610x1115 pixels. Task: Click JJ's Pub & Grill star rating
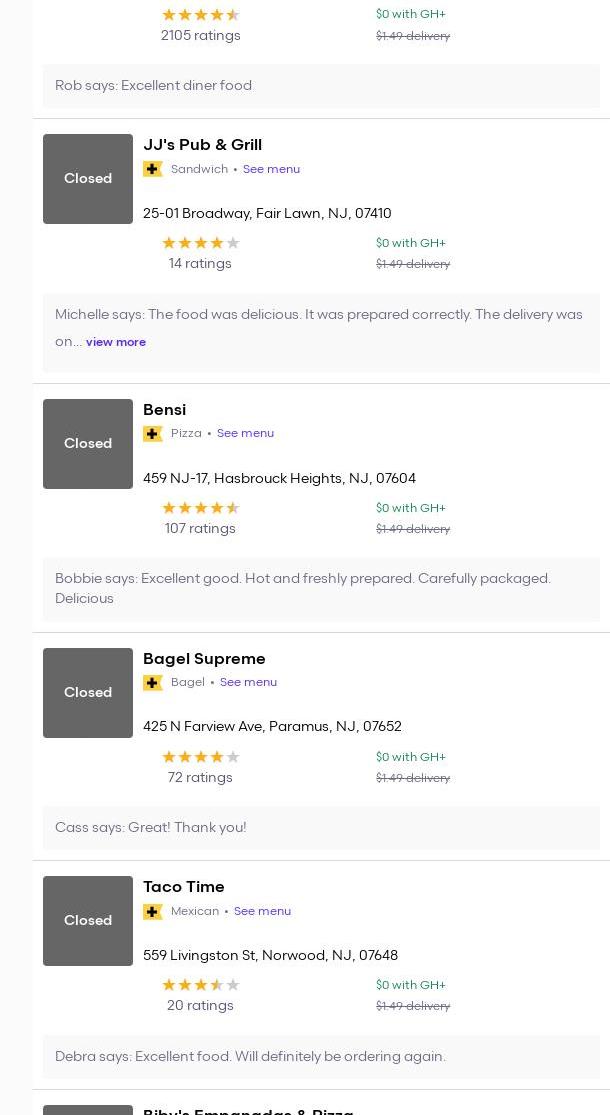(200, 243)
